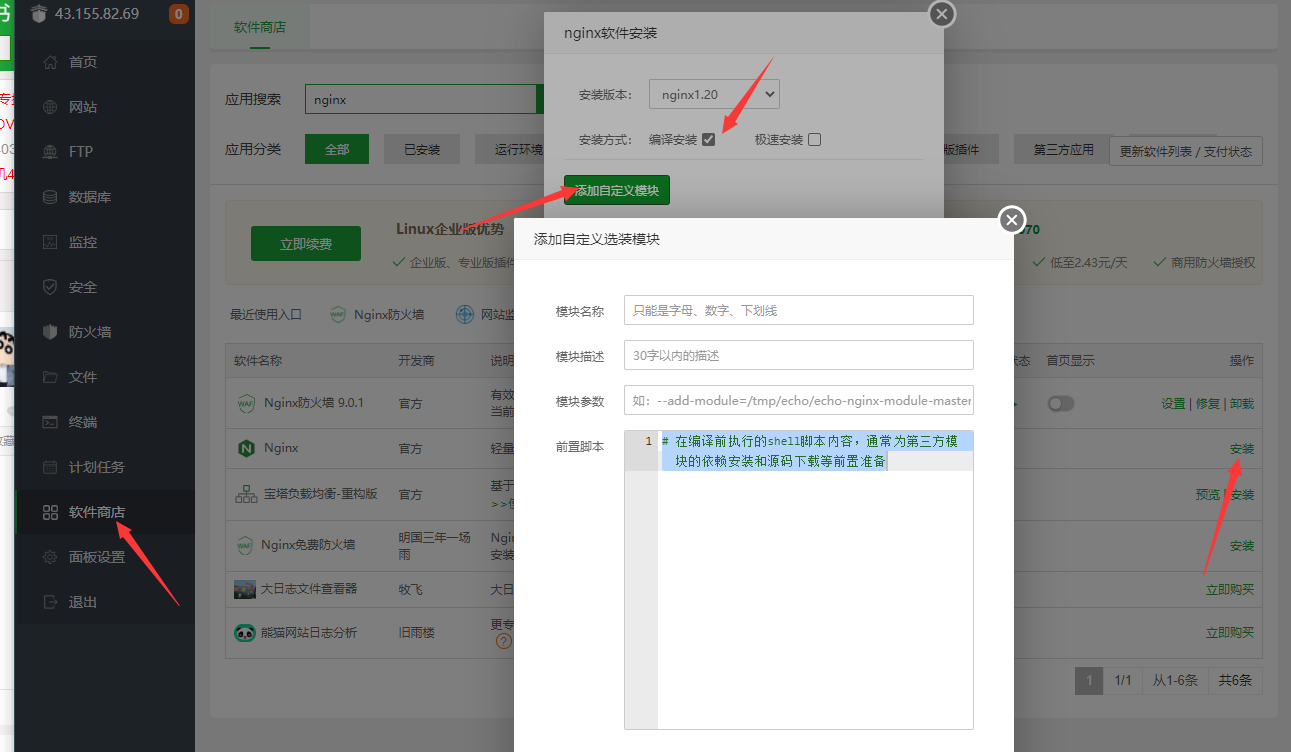Click into the 模块名称 input field
Image resolution: width=1291 pixels, height=752 pixels.
[x=799, y=310]
